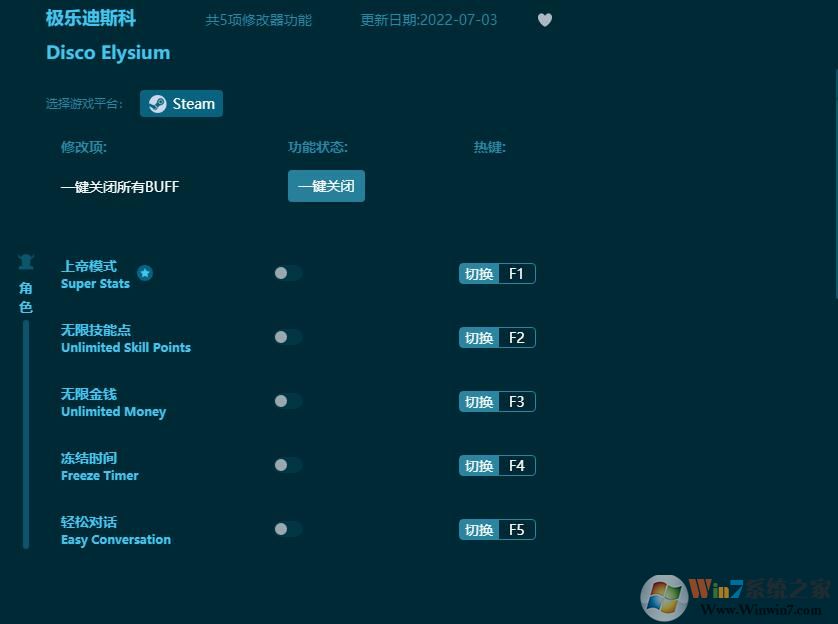Viewport: 838px width, 624px height.
Task: Click the 选择游戏平台 platform selector area
Action: click(85, 103)
